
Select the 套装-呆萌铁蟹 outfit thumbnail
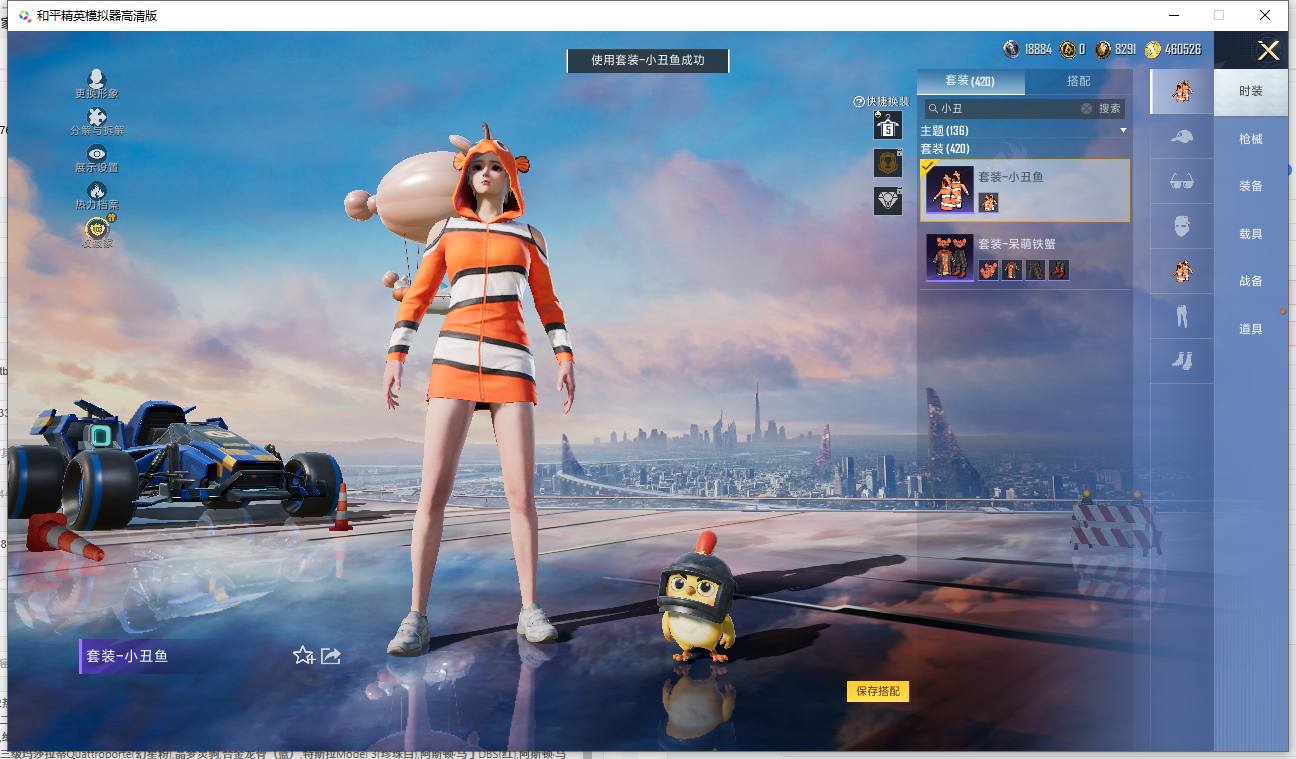[x=949, y=258]
